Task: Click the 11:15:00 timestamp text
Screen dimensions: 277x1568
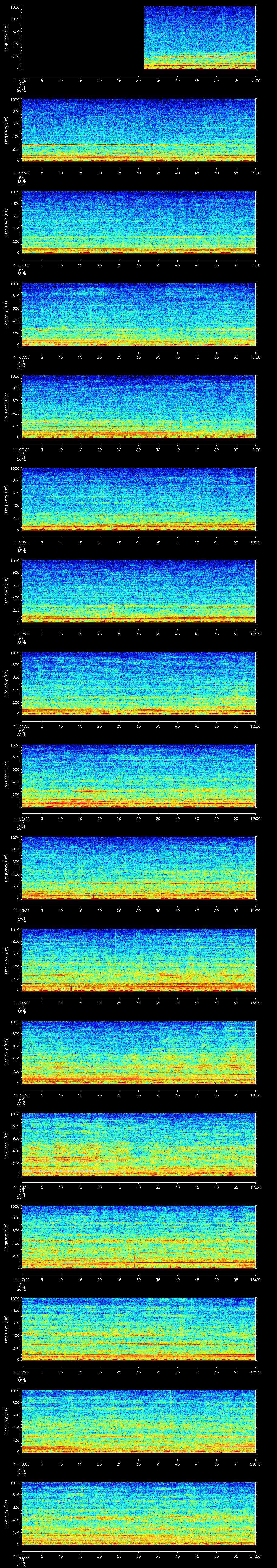Action: pos(21,1095)
